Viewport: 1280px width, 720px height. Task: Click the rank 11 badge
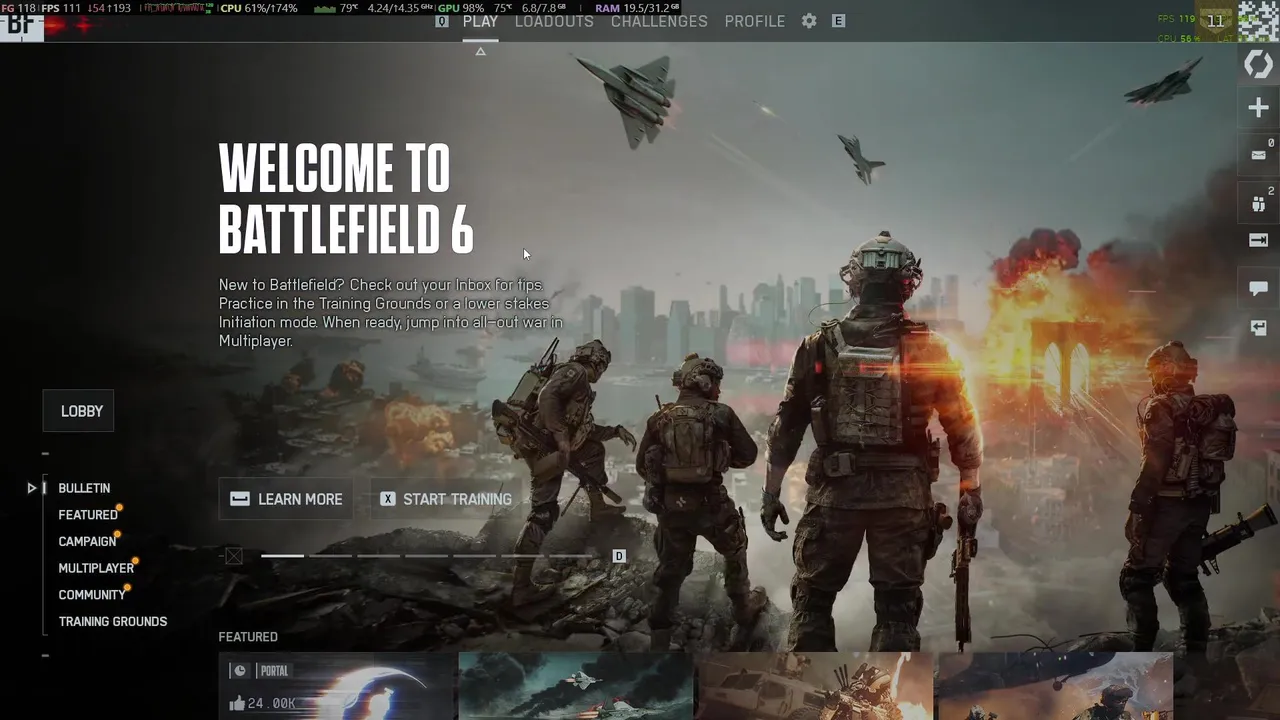tap(1215, 21)
